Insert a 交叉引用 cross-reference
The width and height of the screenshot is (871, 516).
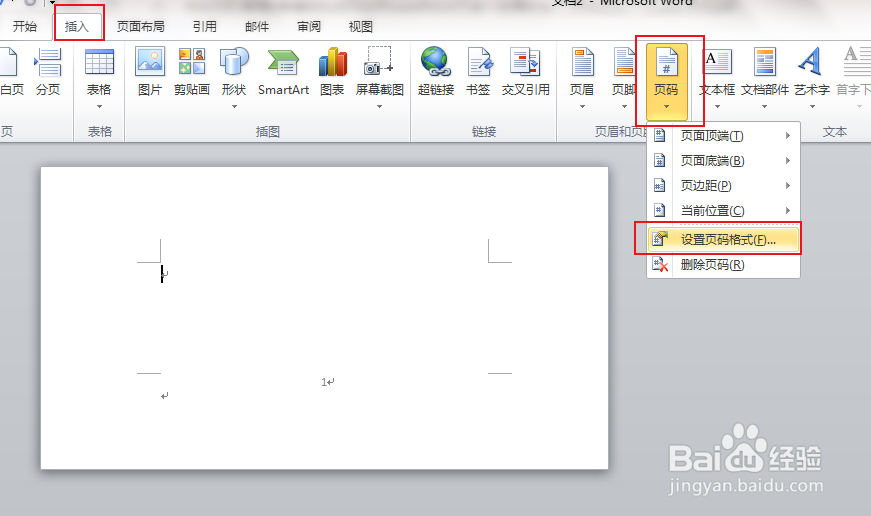[525, 72]
